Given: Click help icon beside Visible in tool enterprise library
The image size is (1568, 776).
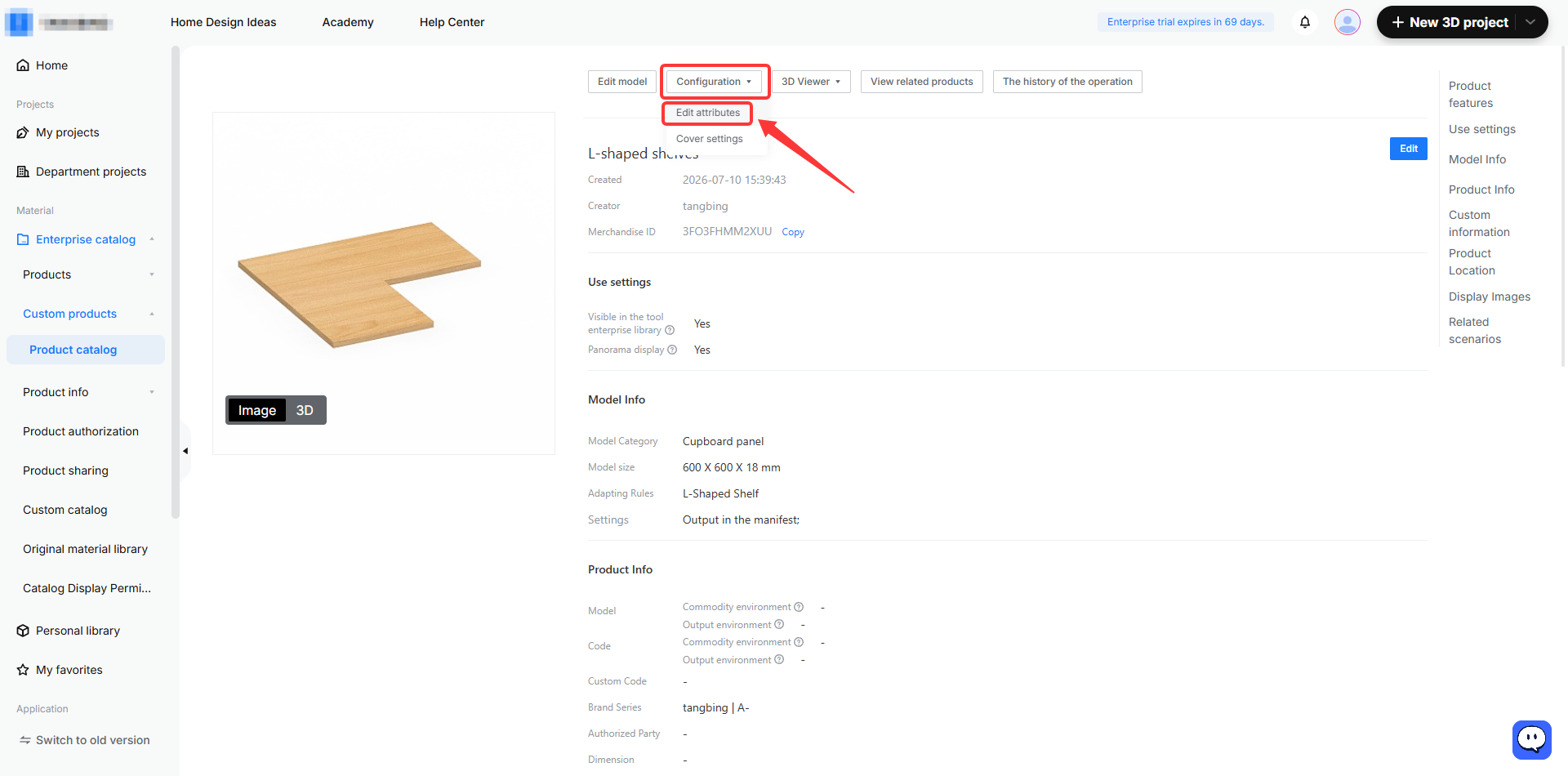Looking at the screenshot, I should point(670,330).
